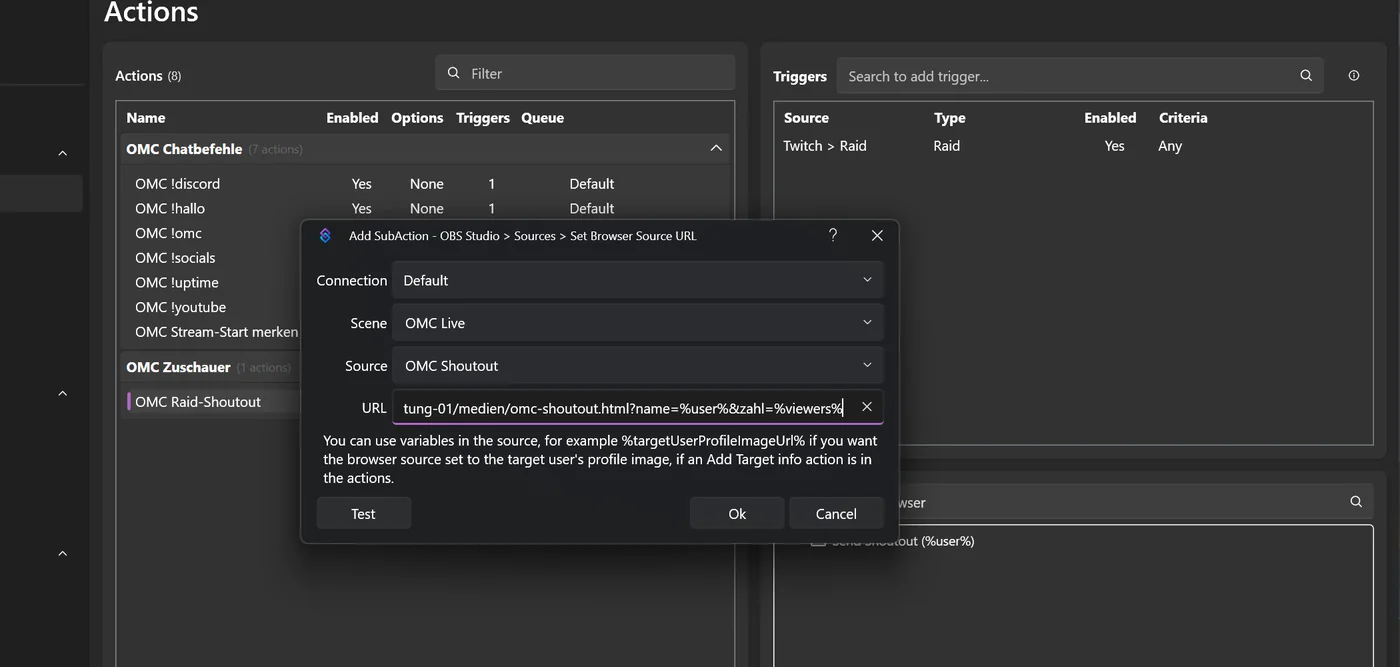Select the Twitch > Raid trigger row
Image resolution: width=1400 pixels, height=667 pixels.
[1073, 146]
